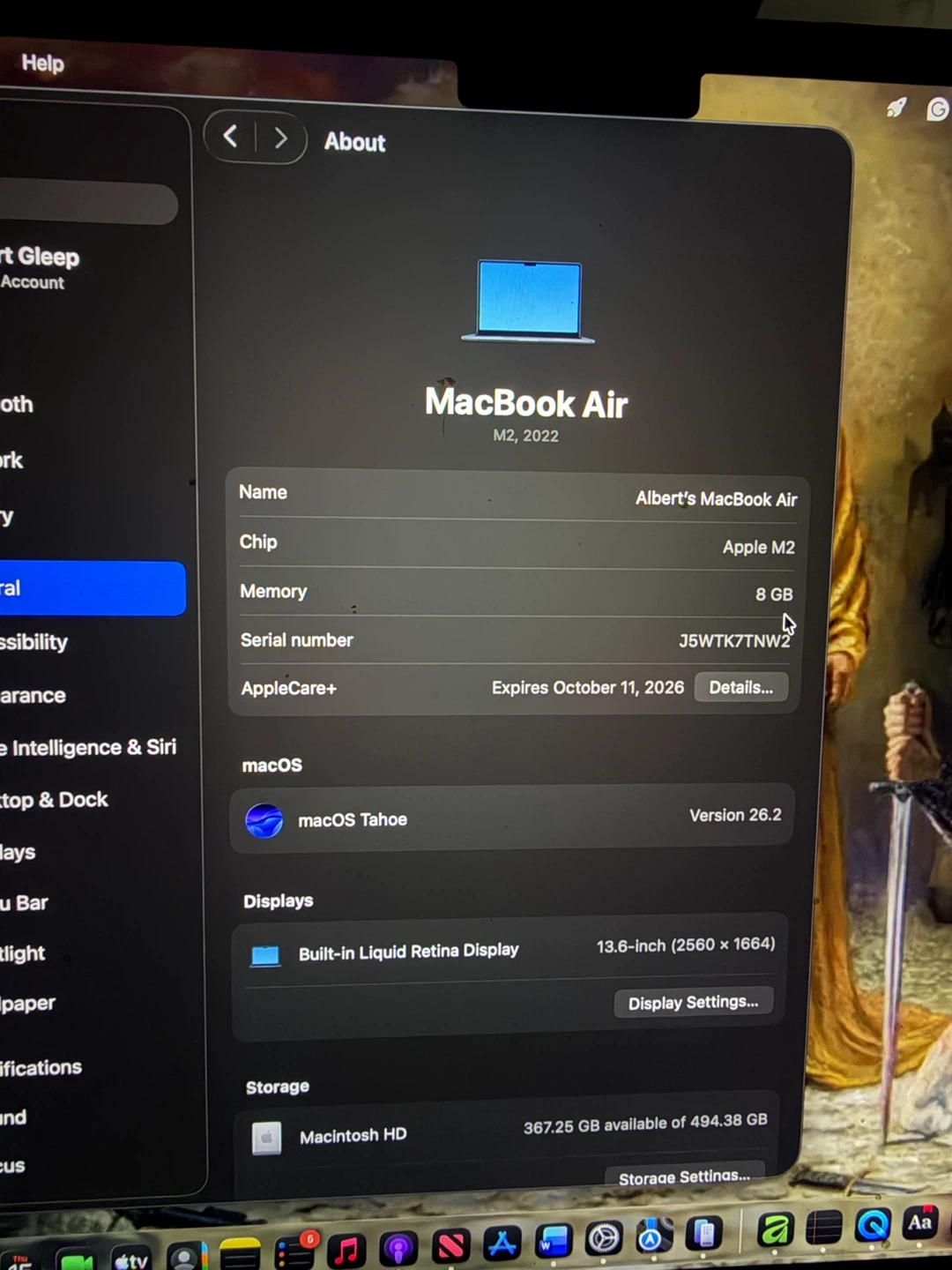The width and height of the screenshot is (952, 1270).
Task: Click the rocket icon in menu bar
Action: [x=896, y=108]
